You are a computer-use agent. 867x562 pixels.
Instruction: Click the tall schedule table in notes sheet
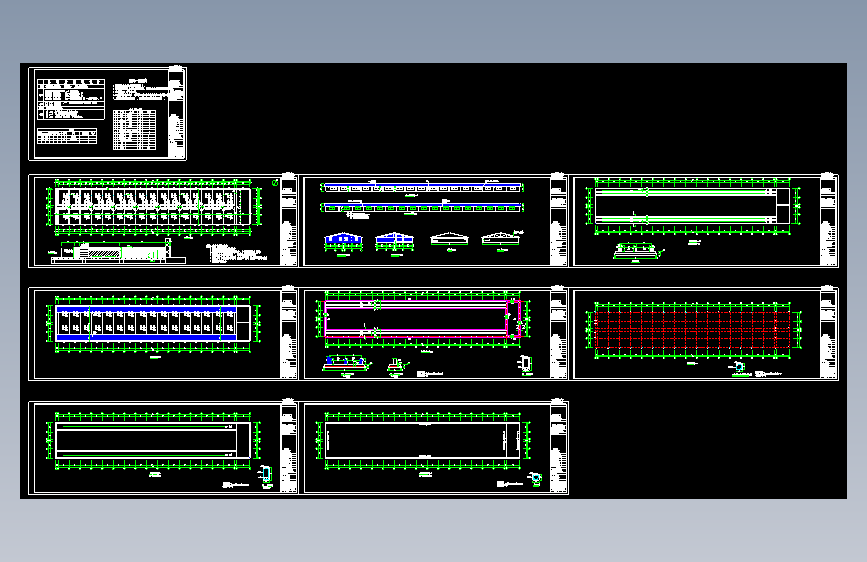click(x=134, y=129)
